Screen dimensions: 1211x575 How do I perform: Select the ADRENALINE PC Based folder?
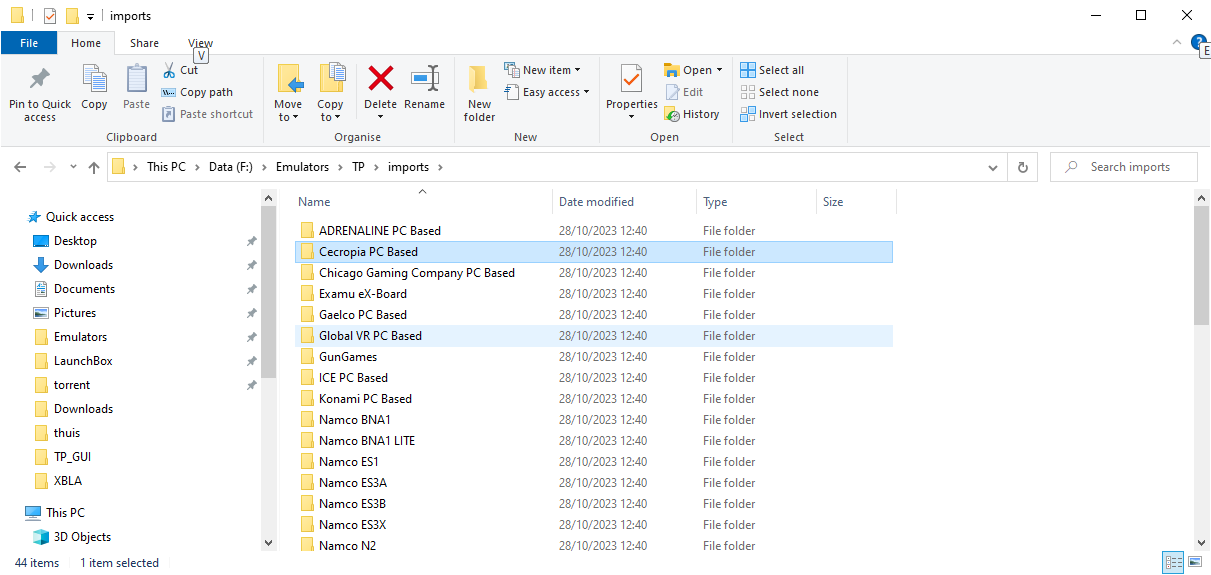(x=594, y=231)
